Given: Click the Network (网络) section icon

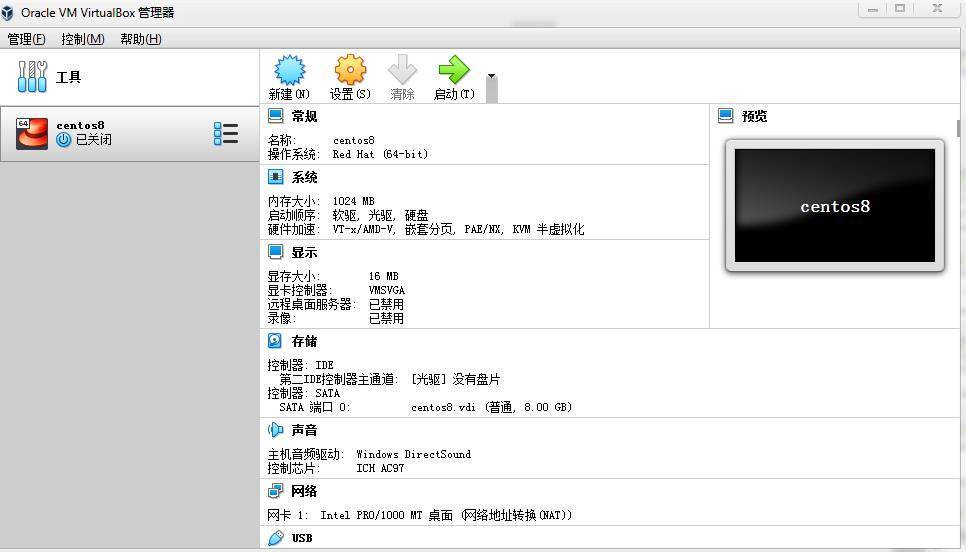Looking at the screenshot, I should [x=275, y=491].
